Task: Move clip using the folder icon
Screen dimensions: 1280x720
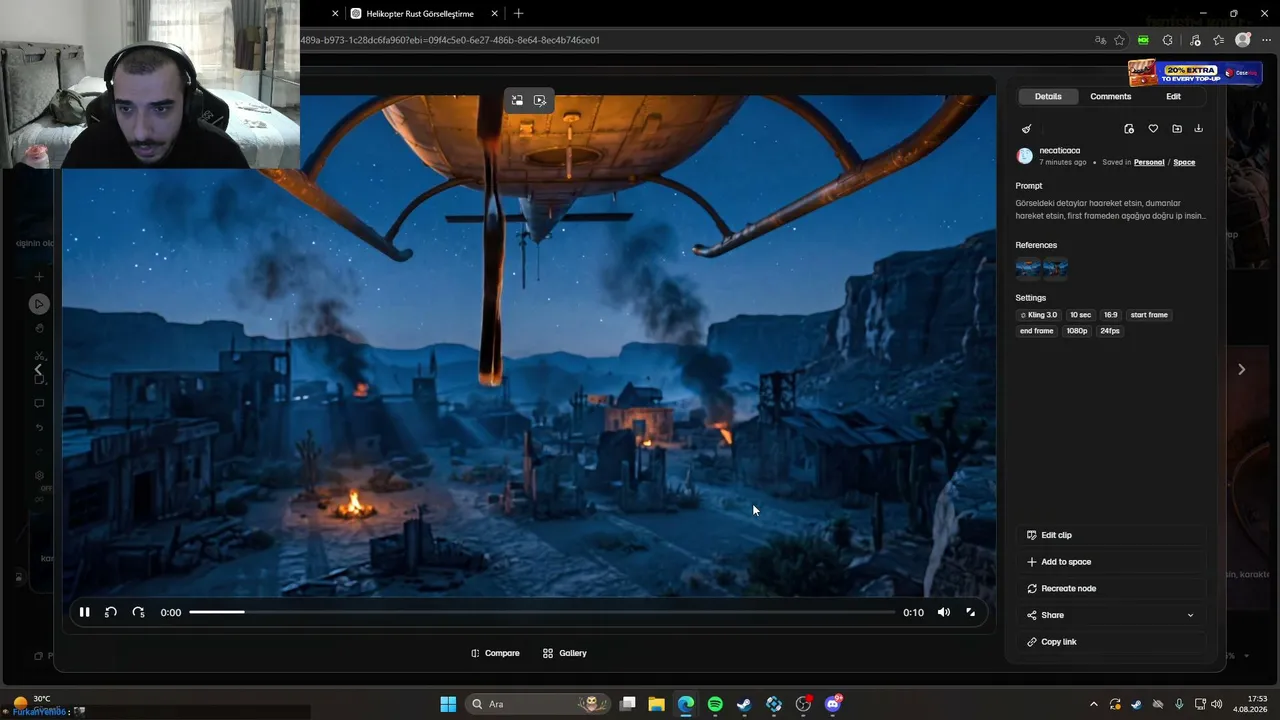Action: click(1177, 129)
